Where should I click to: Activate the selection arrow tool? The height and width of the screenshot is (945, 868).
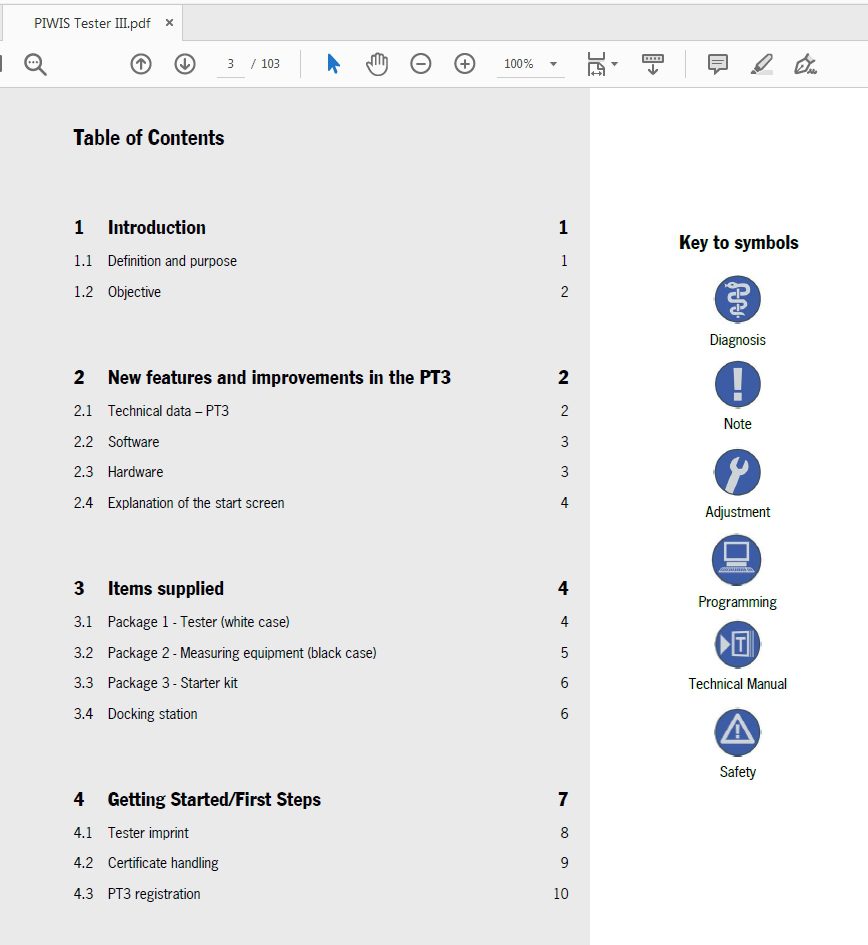coord(333,64)
